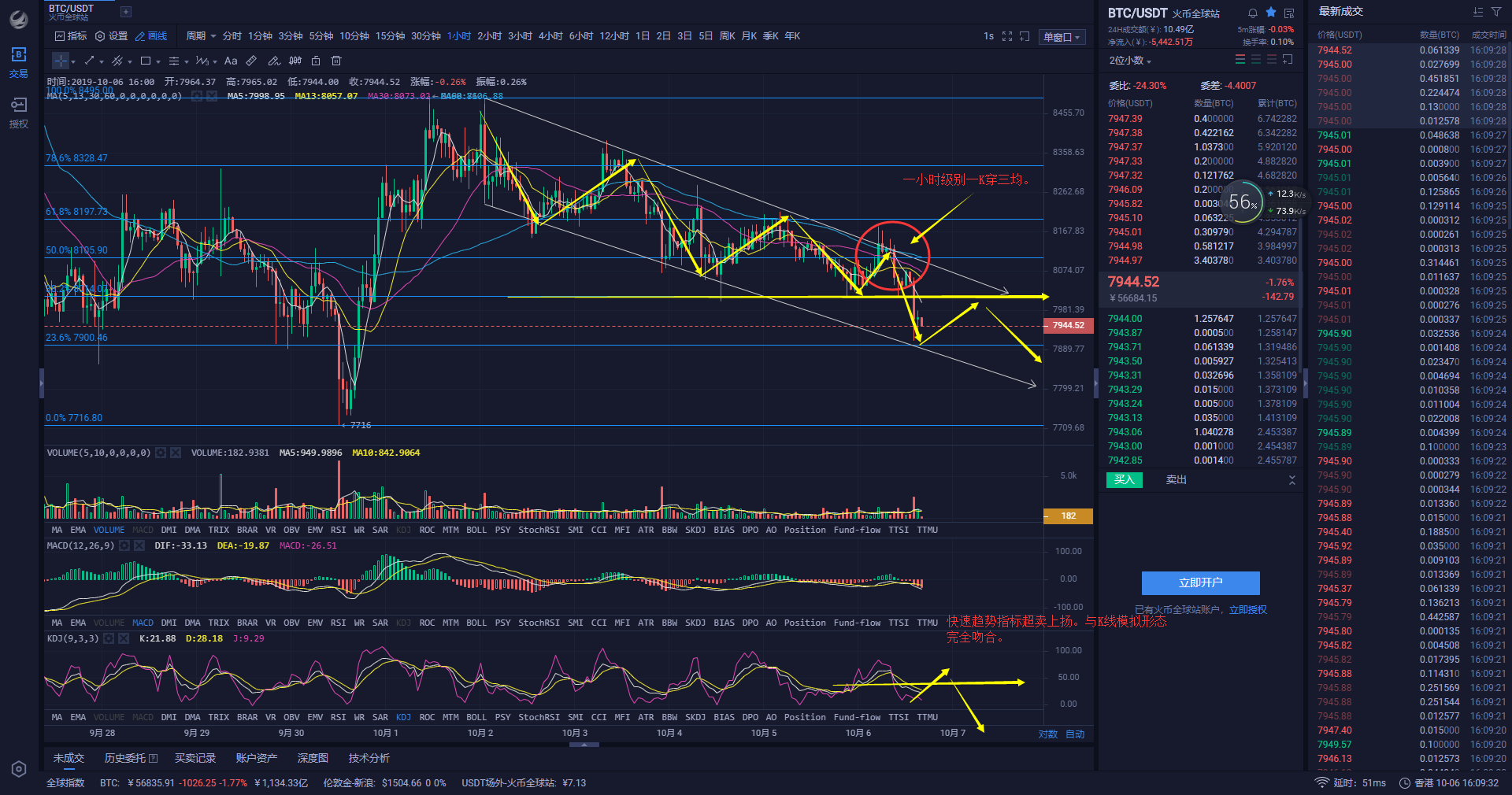Switch to the 深度图 depth chart tab
This screenshot has width=1512, height=795.
pos(313,758)
